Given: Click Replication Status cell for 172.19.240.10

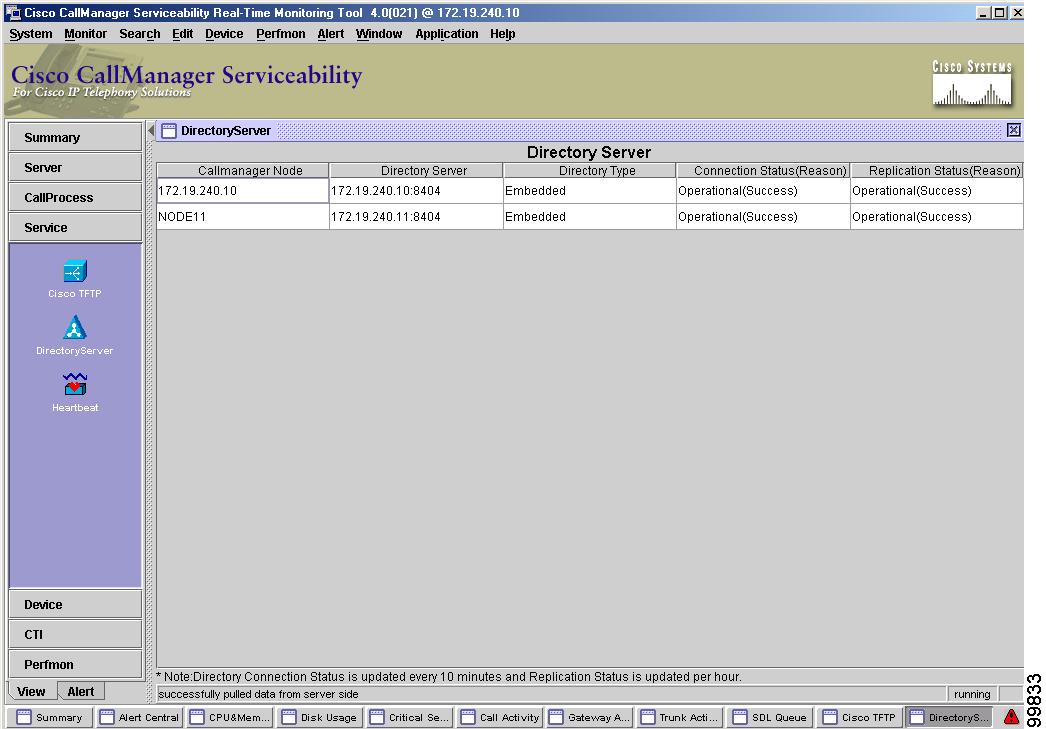Looking at the screenshot, I should pos(937,191).
